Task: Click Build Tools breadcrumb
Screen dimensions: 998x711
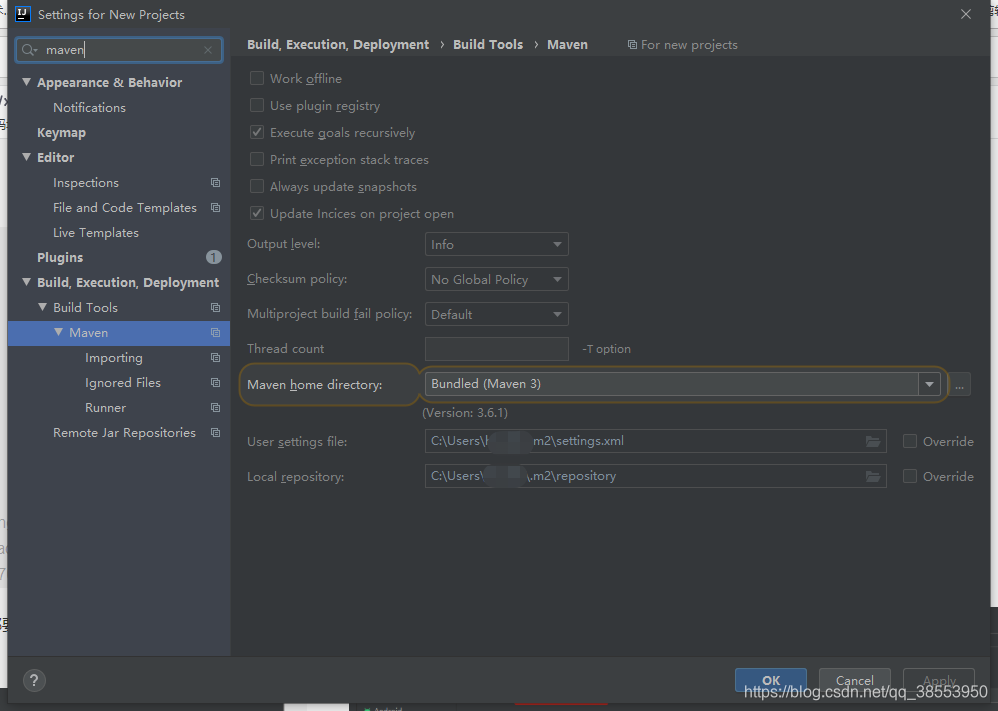Action: (488, 45)
